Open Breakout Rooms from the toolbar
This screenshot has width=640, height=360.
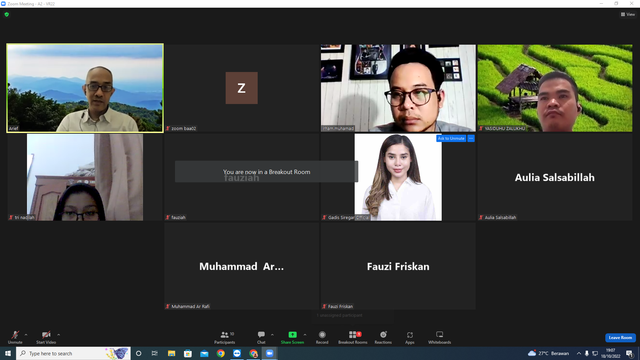[x=353, y=337]
